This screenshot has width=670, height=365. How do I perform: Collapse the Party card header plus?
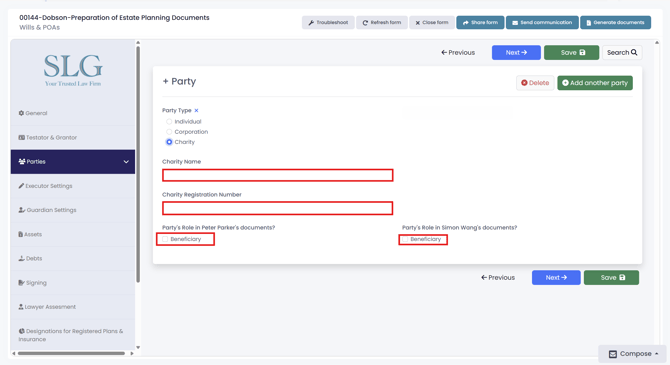[x=165, y=81]
